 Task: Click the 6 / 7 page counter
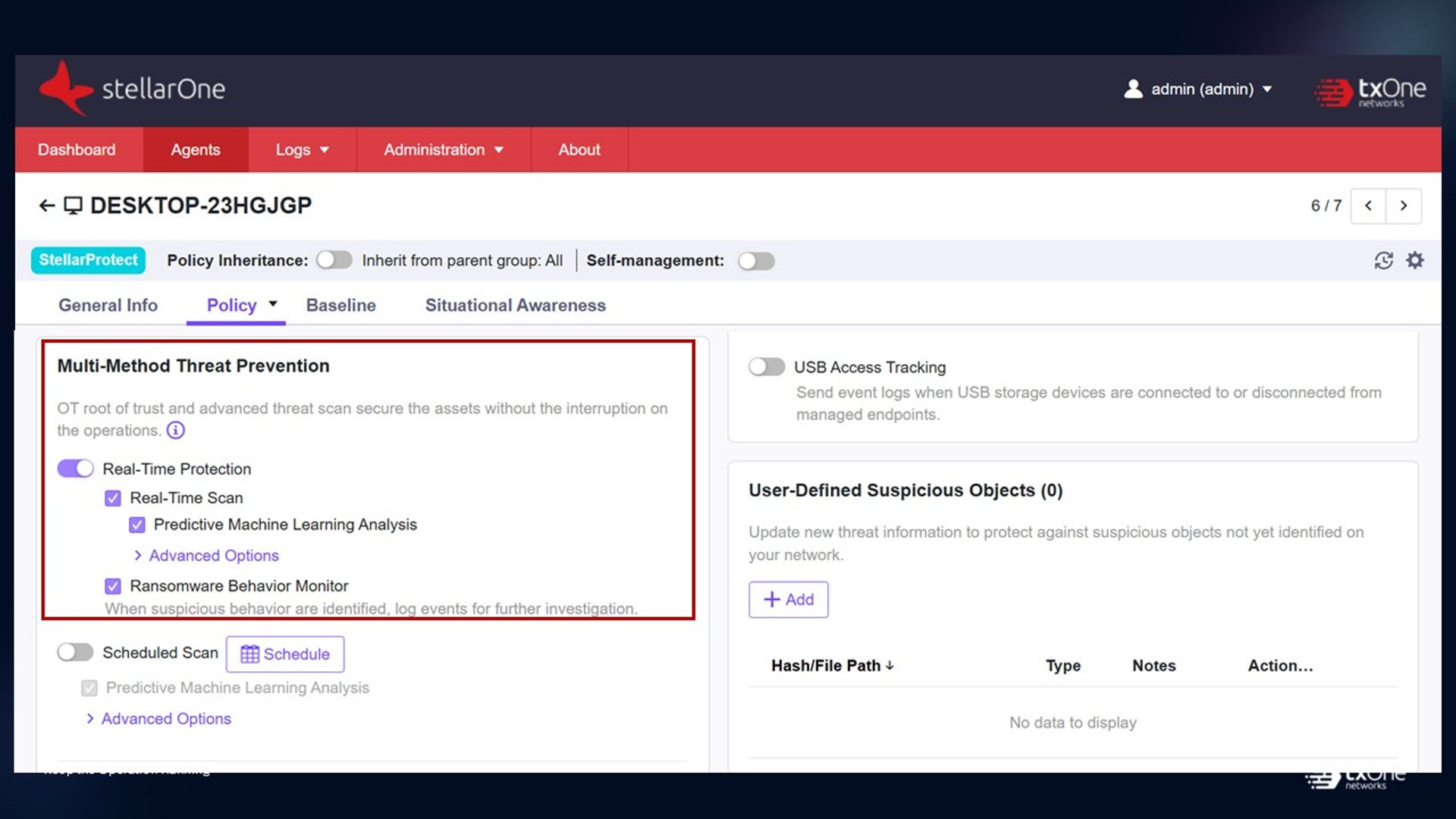[x=1326, y=206]
